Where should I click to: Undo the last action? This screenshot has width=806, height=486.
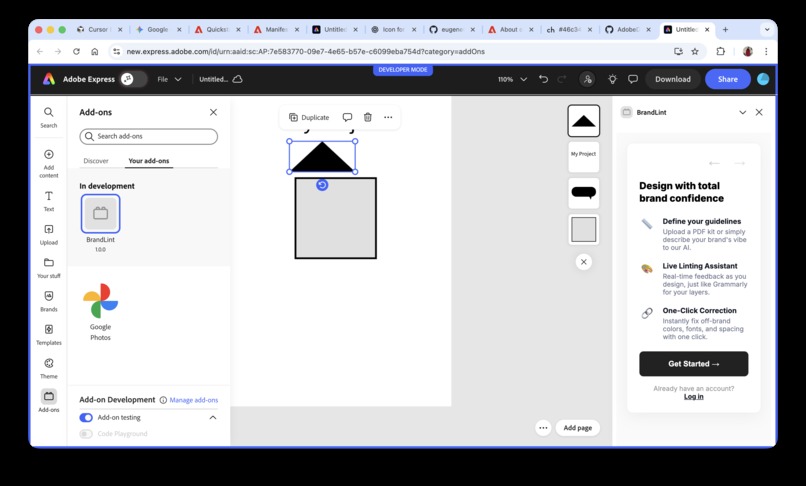click(543, 79)
